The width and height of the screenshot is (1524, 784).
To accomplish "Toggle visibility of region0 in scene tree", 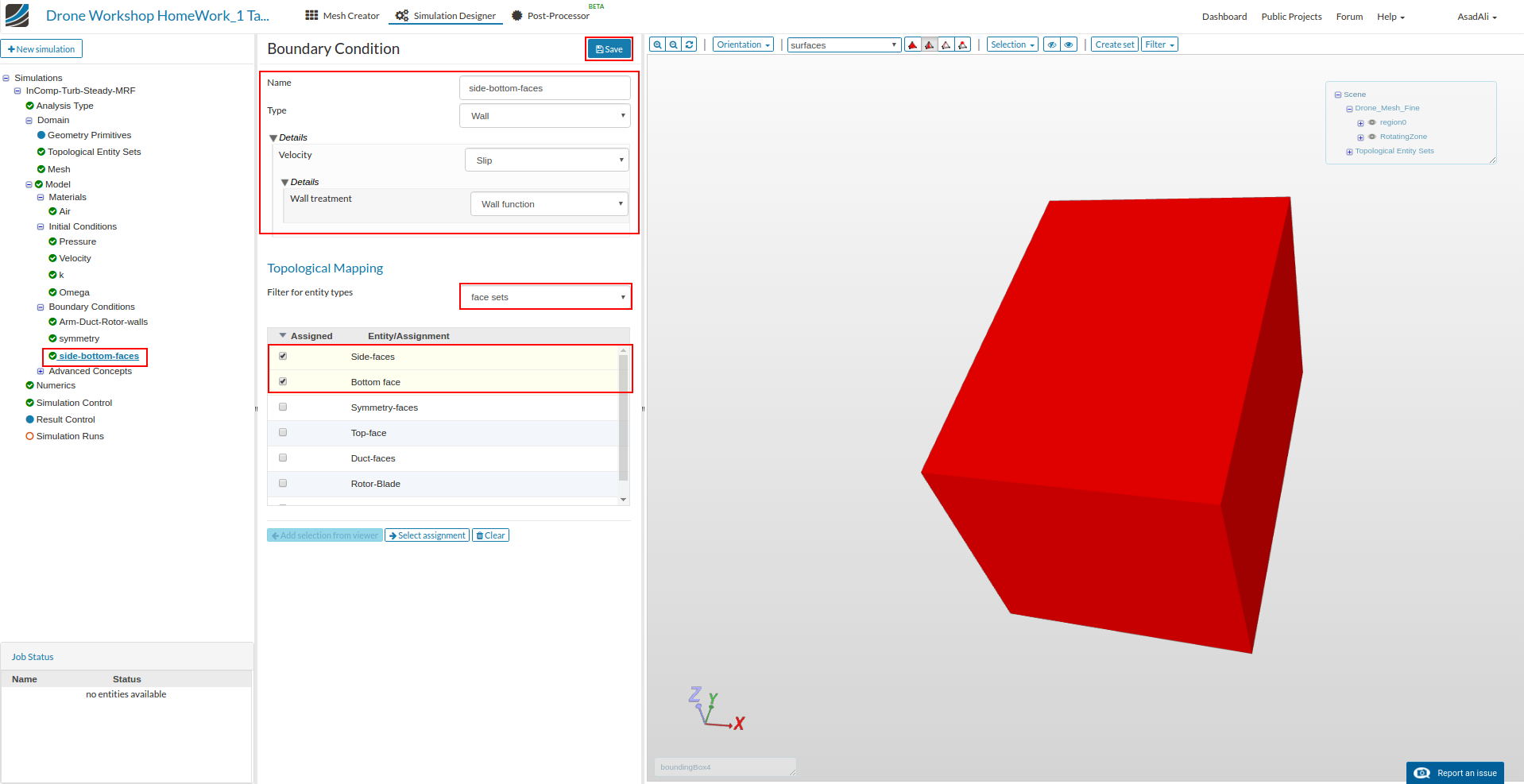I will (x=1372, y=122).
